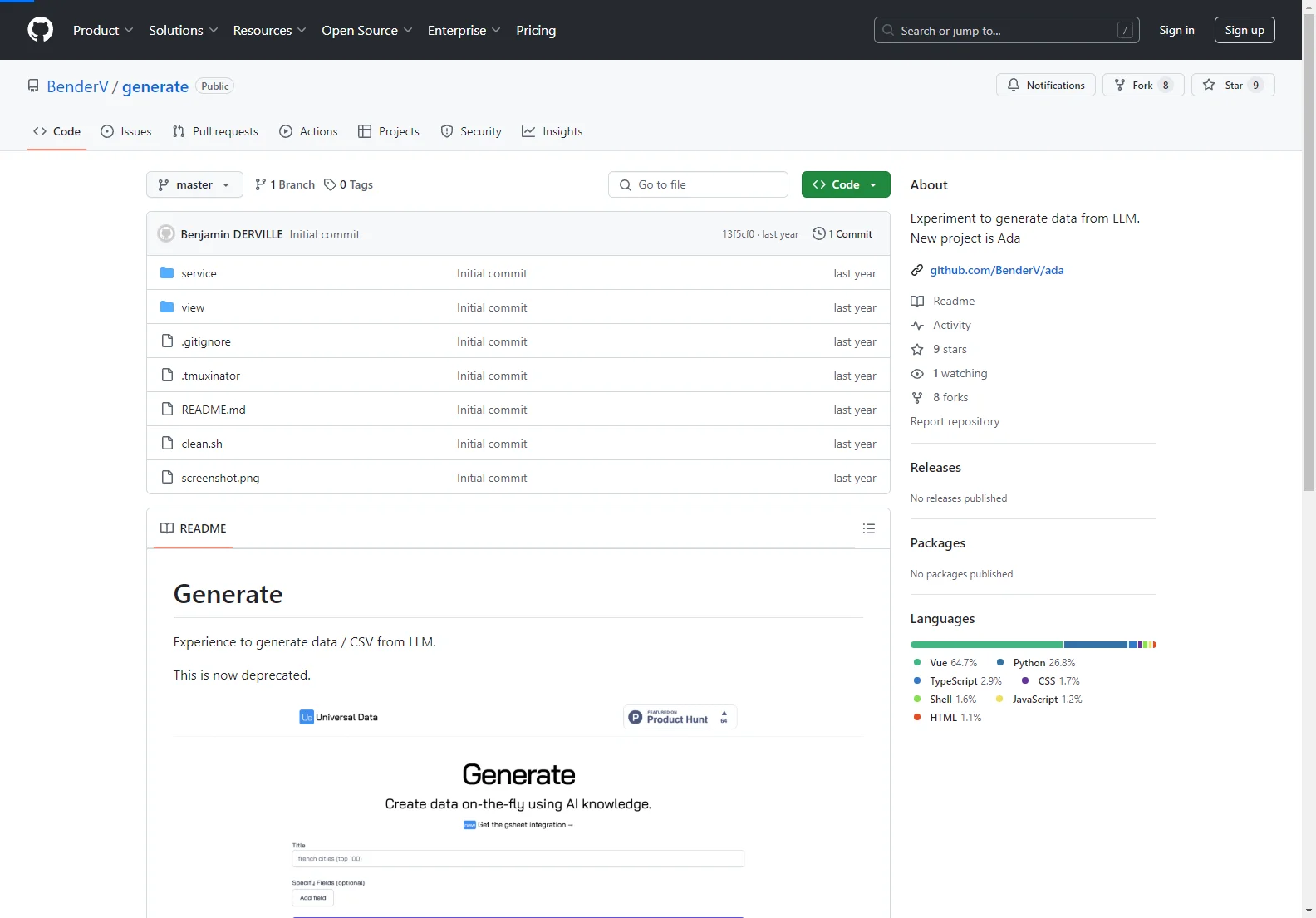Expand the Solutions menu
This screenshot has width=1316, height=918.
(x=183, y=30)
